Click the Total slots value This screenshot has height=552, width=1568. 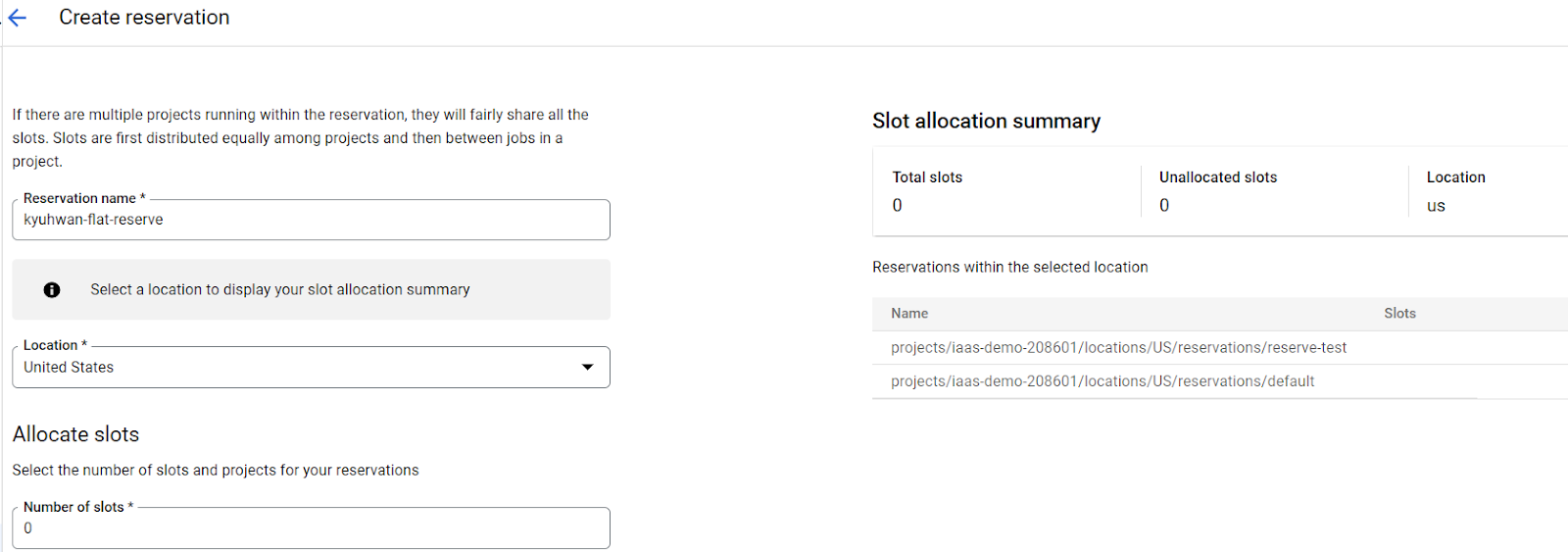(897, 206)
